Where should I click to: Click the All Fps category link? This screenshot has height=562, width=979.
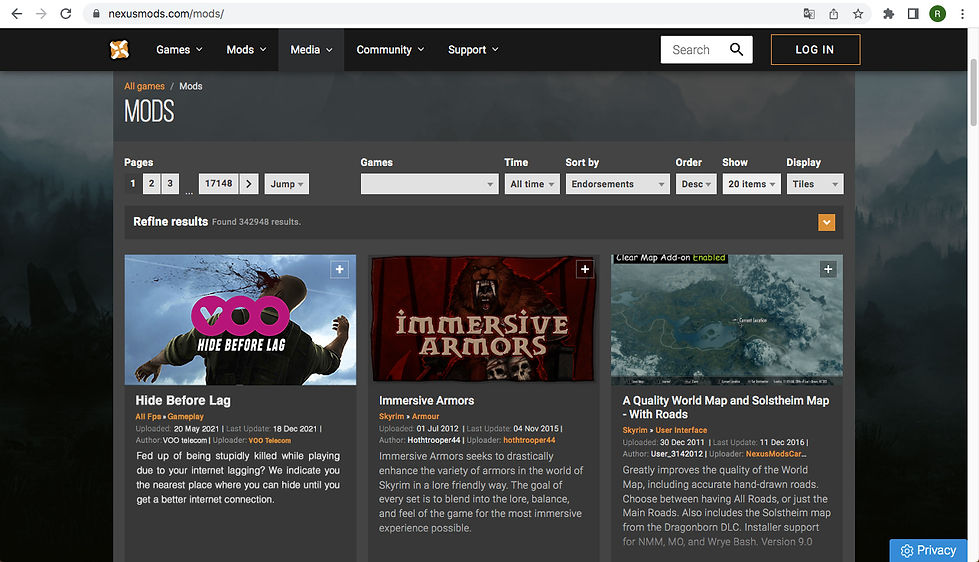tap(148, 417)
